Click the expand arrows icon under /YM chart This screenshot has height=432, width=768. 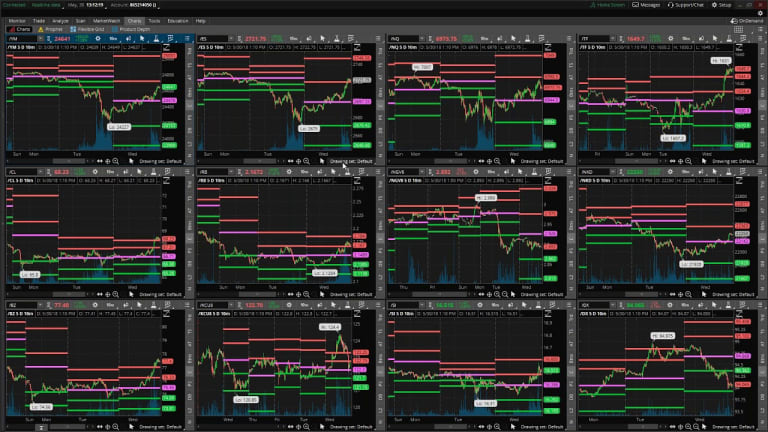(x=100, y=161)
